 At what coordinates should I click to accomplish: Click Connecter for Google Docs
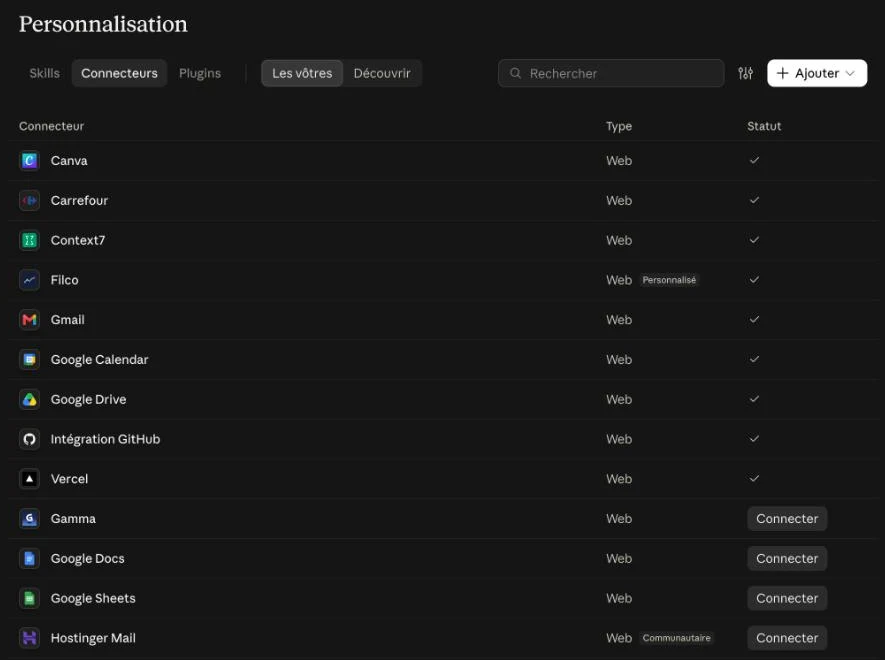tap(787, 558)
